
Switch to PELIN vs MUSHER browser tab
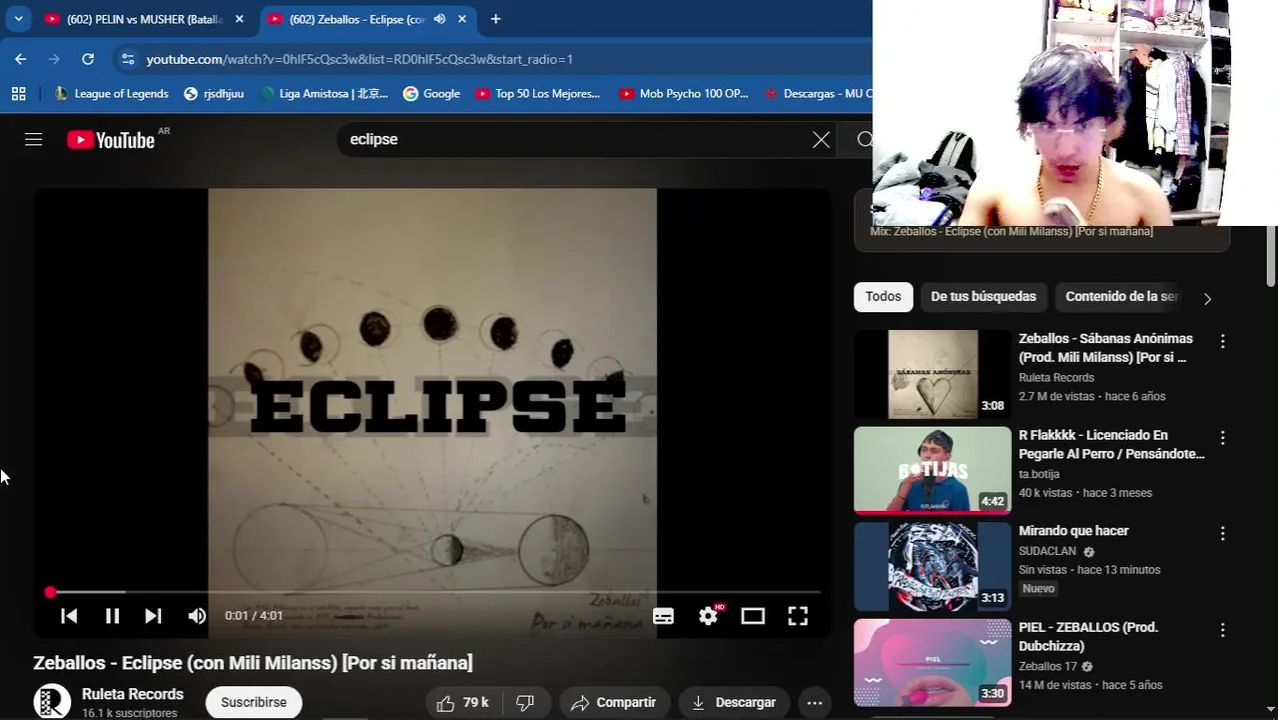146,19
